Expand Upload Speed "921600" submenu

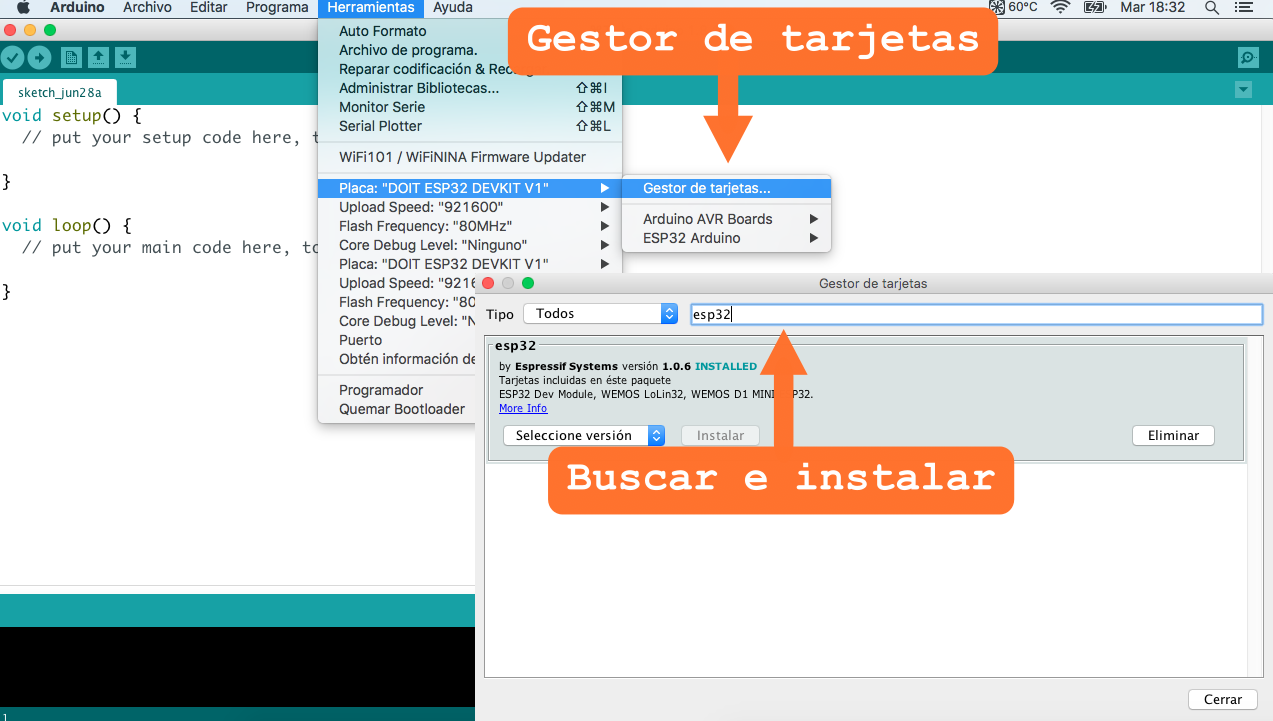click(470, 207)
